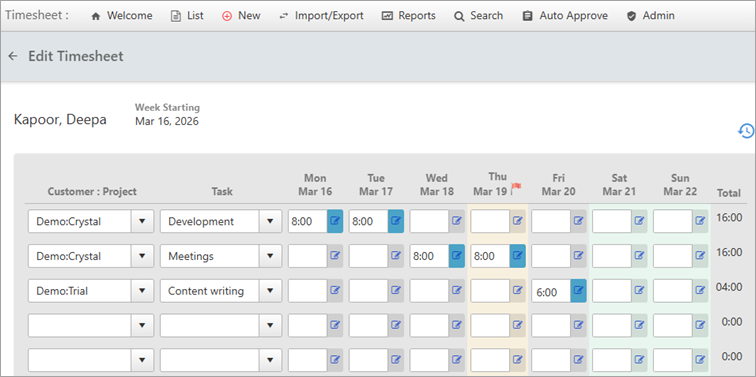The width and height of the screenshot is (756, 377).
Task: Click Content writing Friday 6:00 hours field
Action: click(x=551, y=291)
